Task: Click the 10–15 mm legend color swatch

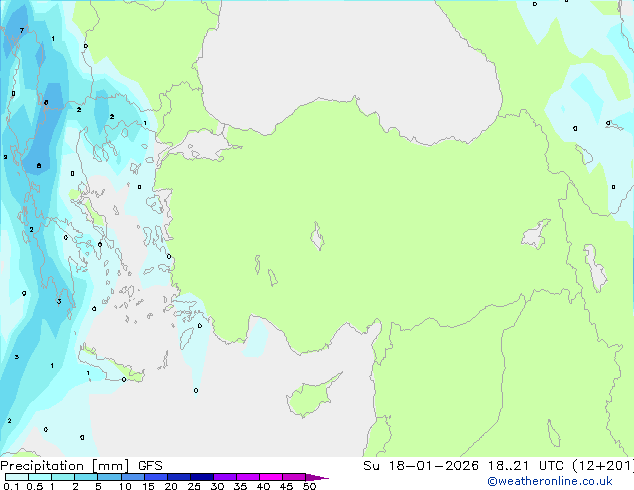Action: click(133, 477)
